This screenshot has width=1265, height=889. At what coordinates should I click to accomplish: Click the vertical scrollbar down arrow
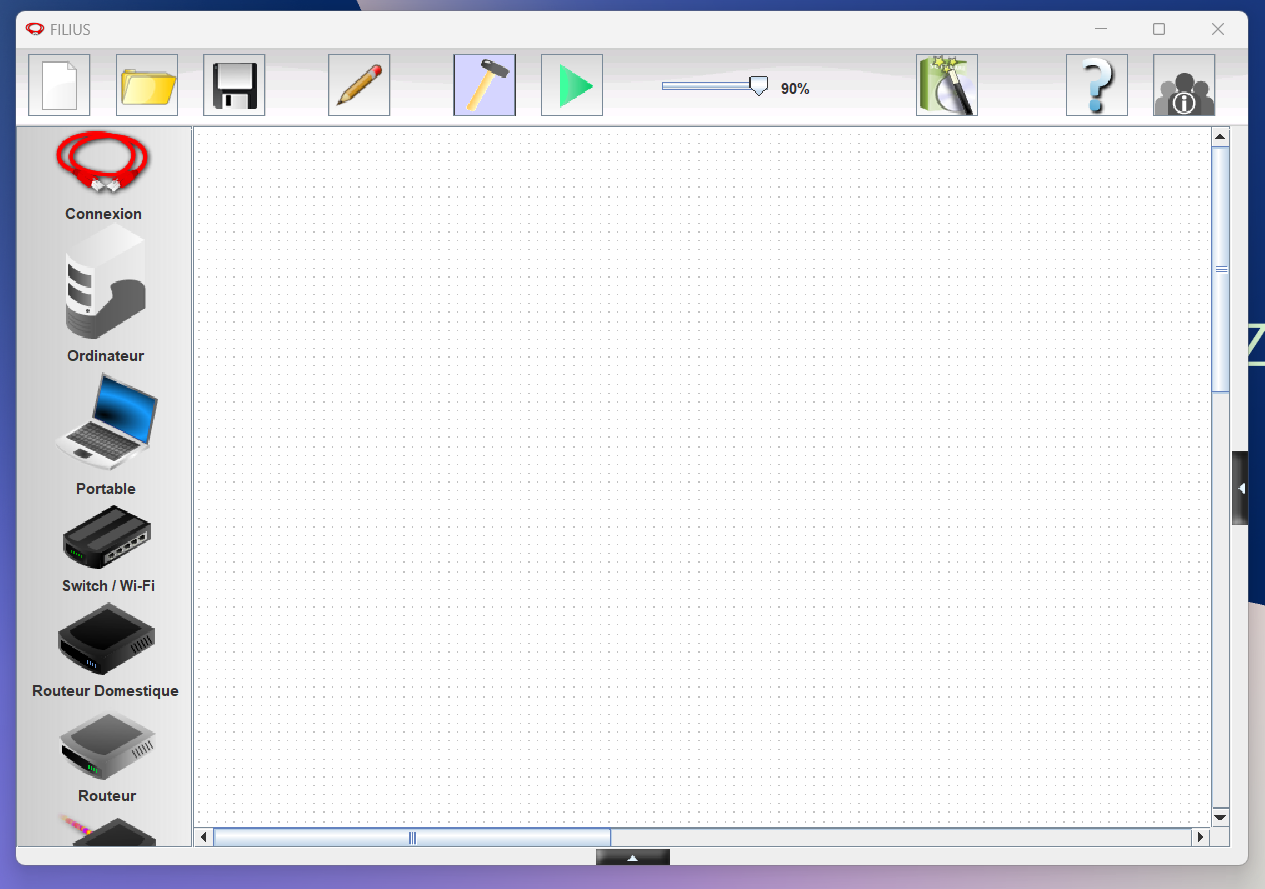pos(1220,817)
